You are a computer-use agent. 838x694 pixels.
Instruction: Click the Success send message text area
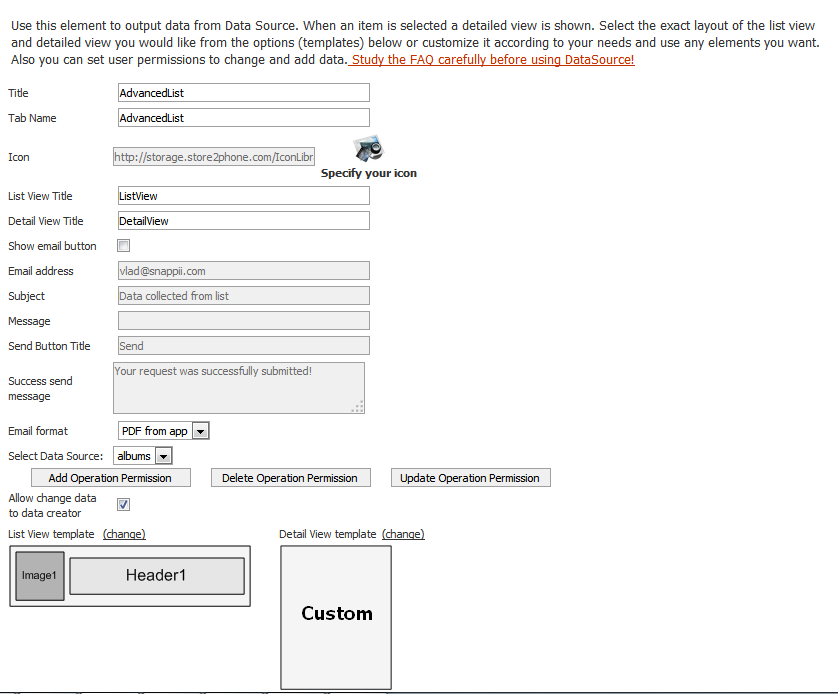click(x=238, y=388)
